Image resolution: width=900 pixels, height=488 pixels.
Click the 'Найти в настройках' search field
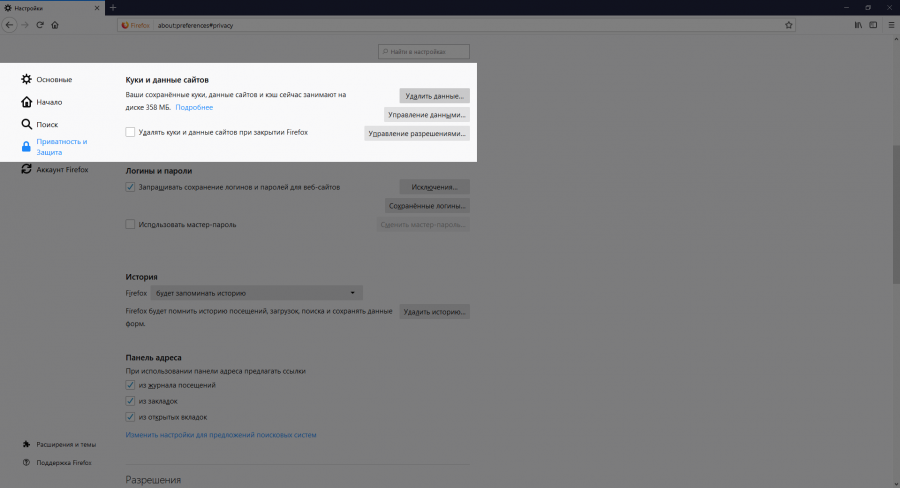point(424,51)
